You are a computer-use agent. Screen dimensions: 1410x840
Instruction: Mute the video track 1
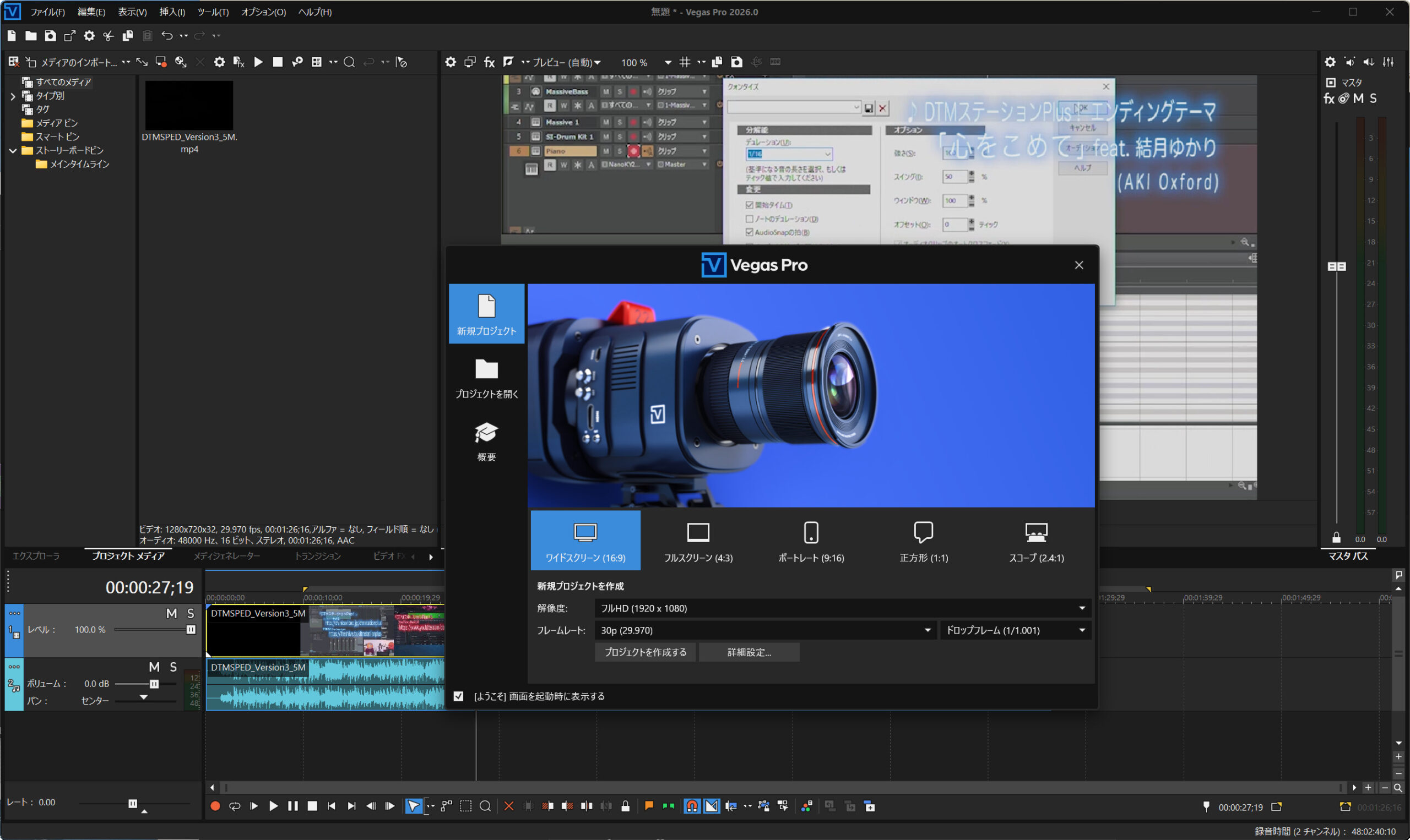click(172, 614)
